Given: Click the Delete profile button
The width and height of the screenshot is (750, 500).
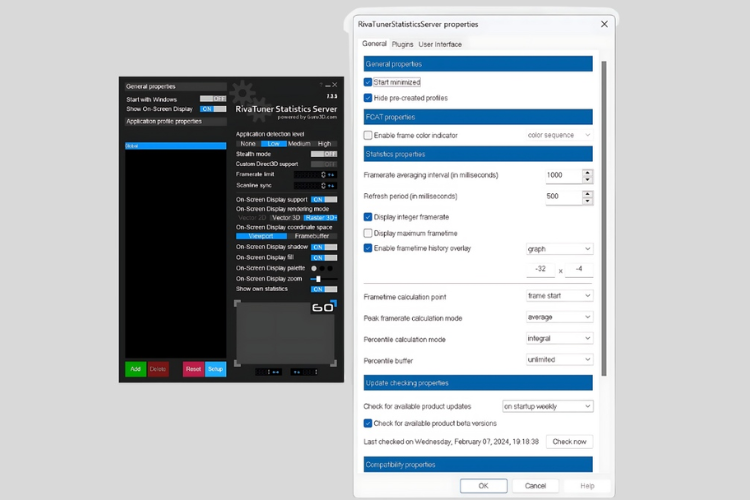Looking at the screenshot, I should [x=158, y=369].
